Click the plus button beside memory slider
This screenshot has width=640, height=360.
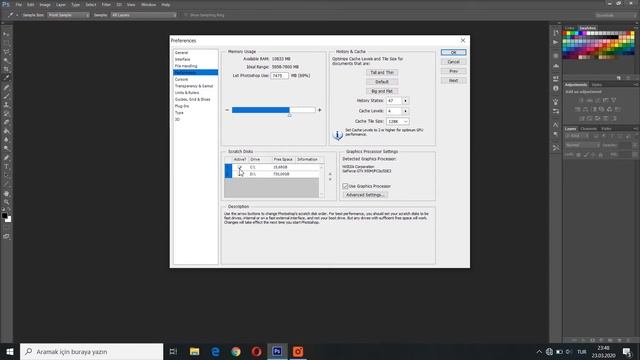[x=320, y=110]
